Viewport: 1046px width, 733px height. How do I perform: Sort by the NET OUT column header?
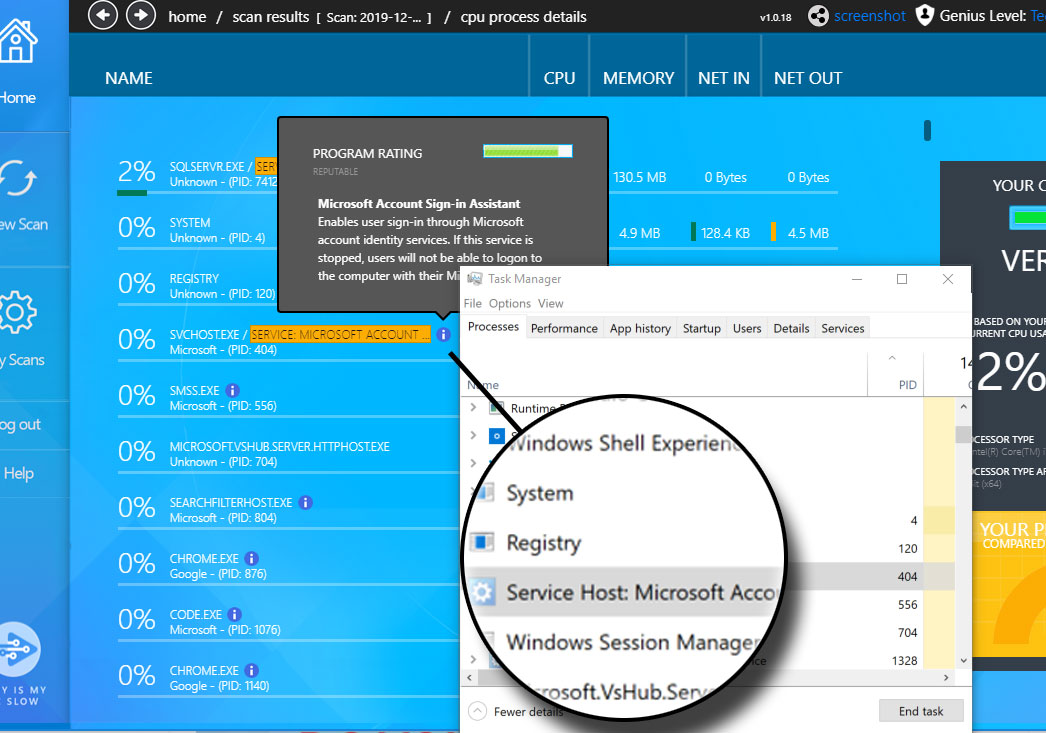click(808, 78)
